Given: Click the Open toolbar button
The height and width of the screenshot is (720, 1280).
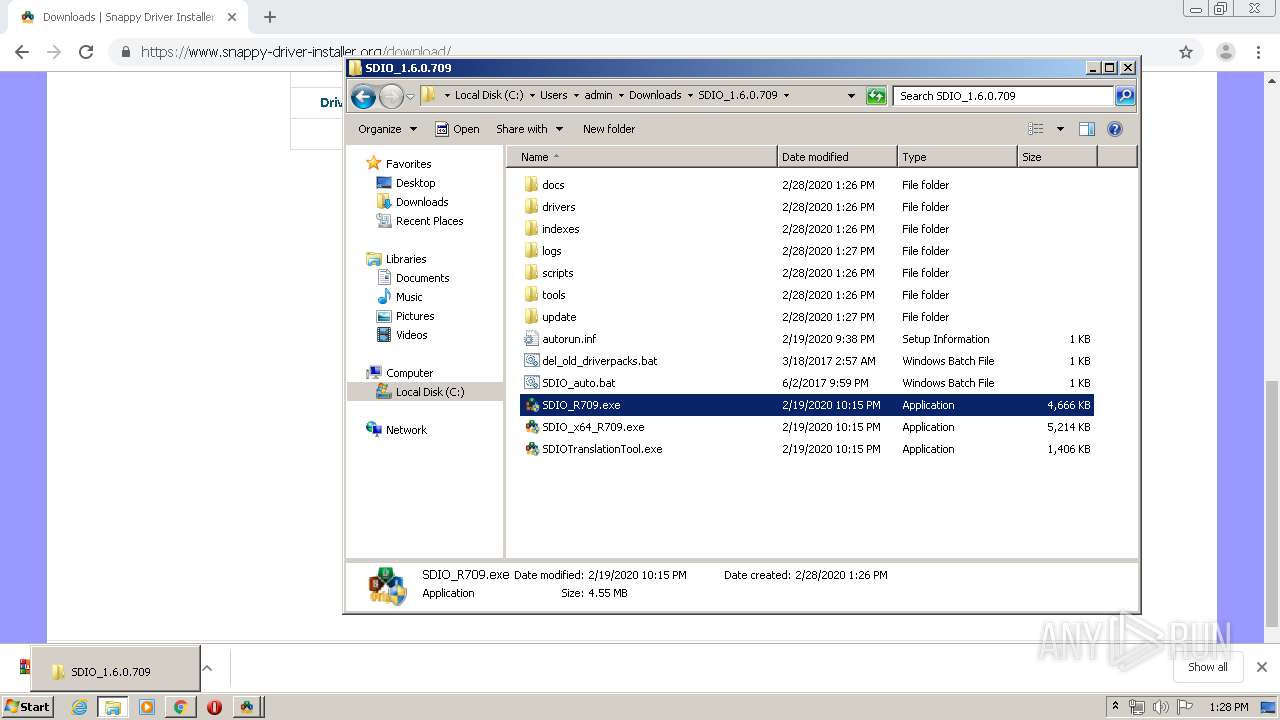Looking at the screenshot, I should coord(457,129).
